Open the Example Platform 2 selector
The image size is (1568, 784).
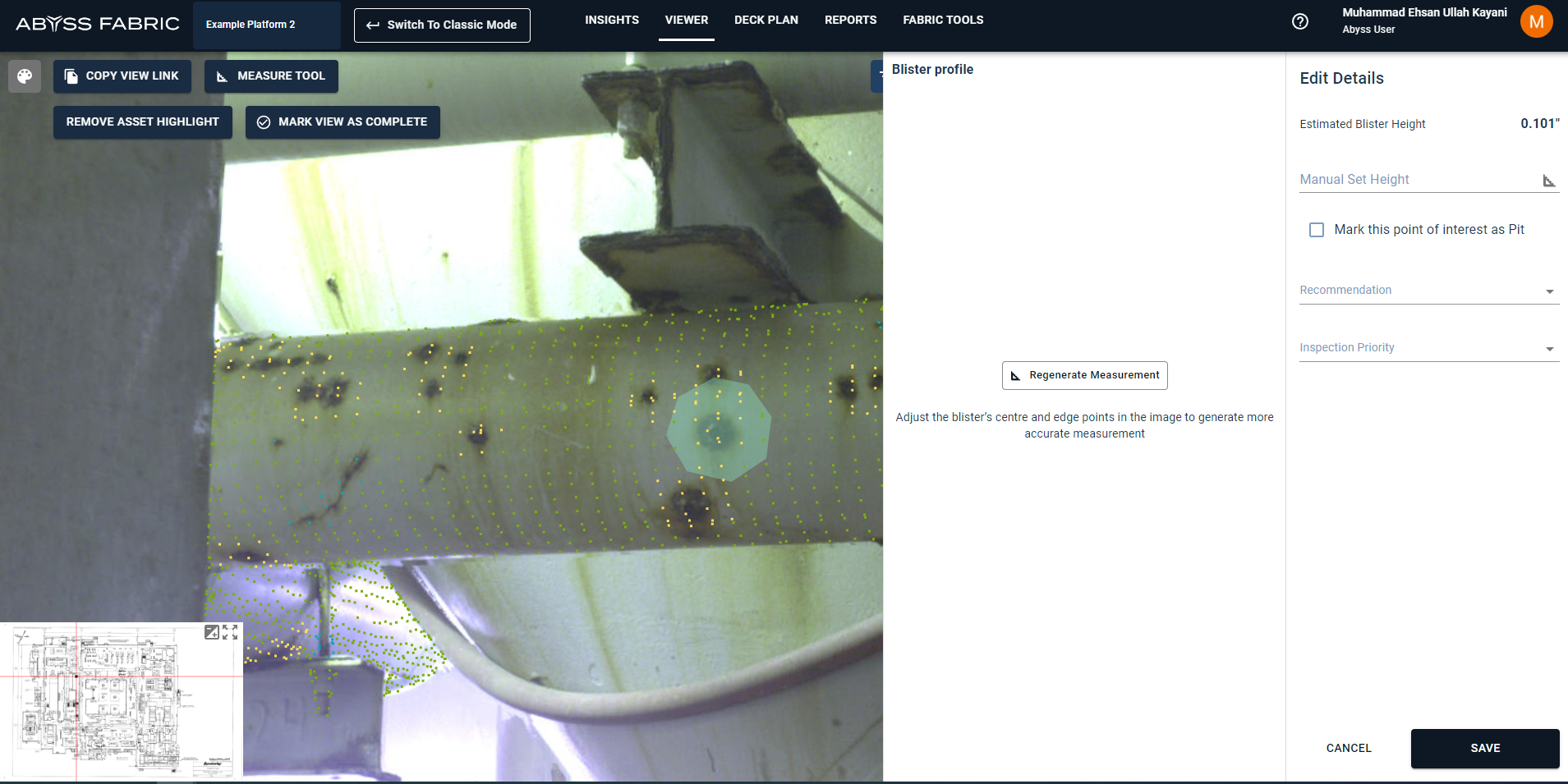tap(266, 25)
